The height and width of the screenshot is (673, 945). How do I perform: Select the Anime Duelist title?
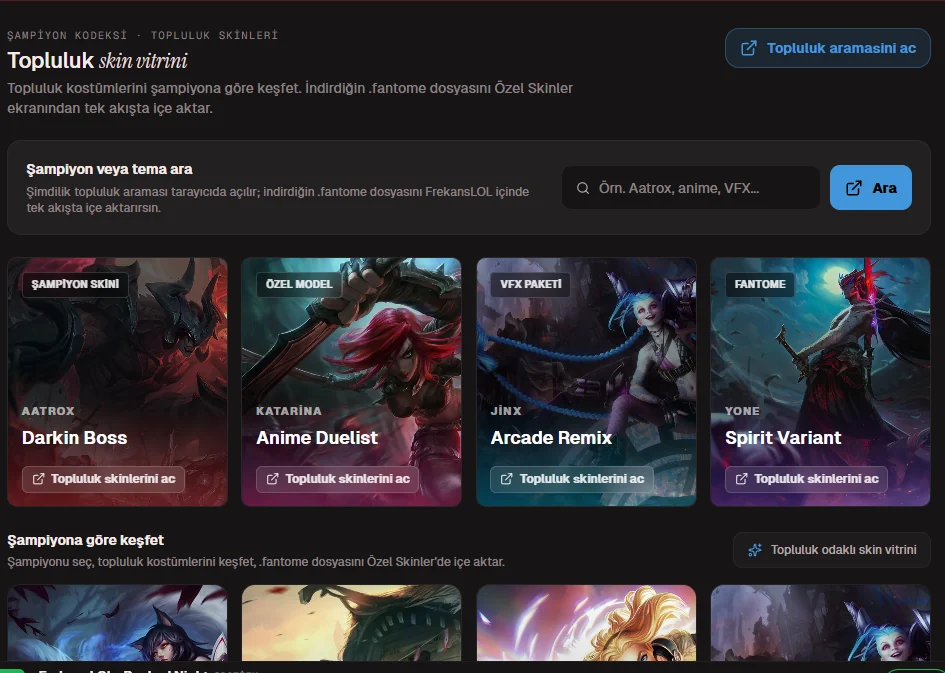click(x=317, y=438)
